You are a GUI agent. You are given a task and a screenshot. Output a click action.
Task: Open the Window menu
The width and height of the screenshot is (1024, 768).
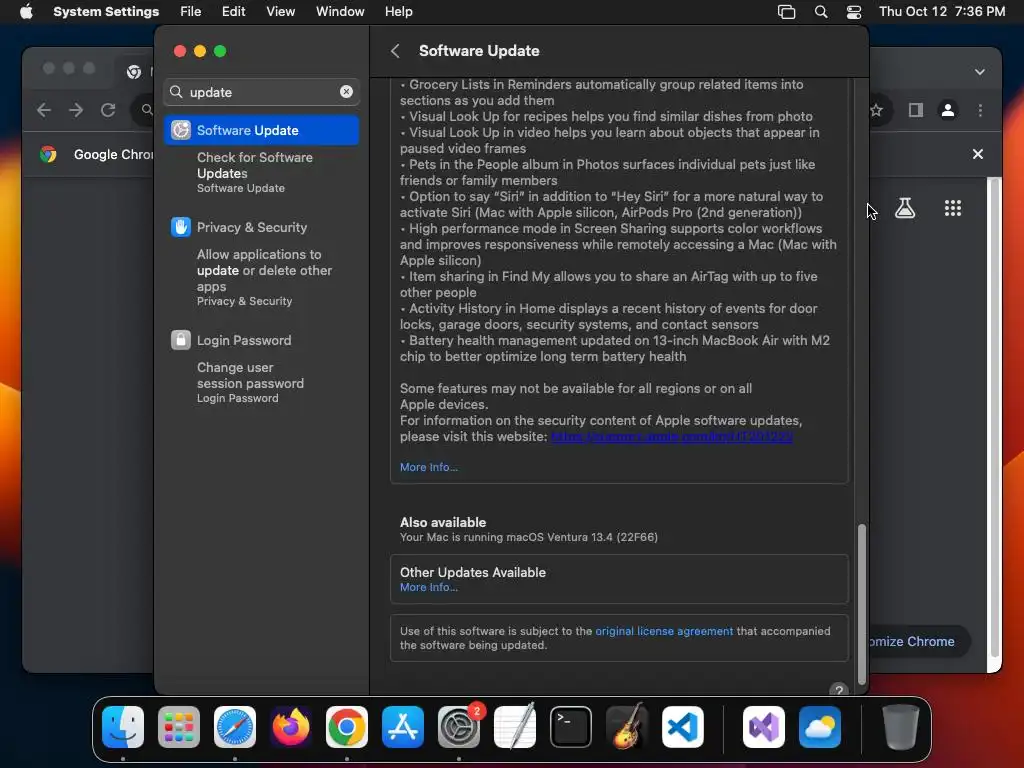pos(340,12)
